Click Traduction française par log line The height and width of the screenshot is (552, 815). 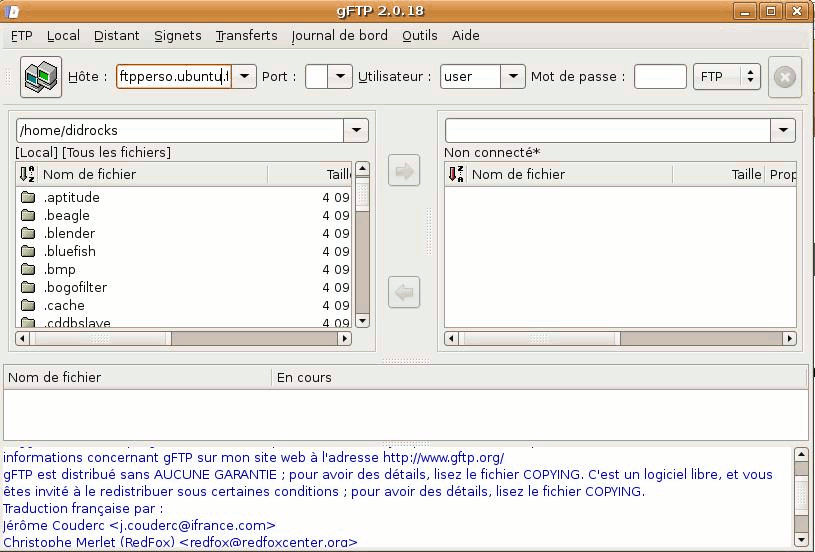click(x=83, y=508)
